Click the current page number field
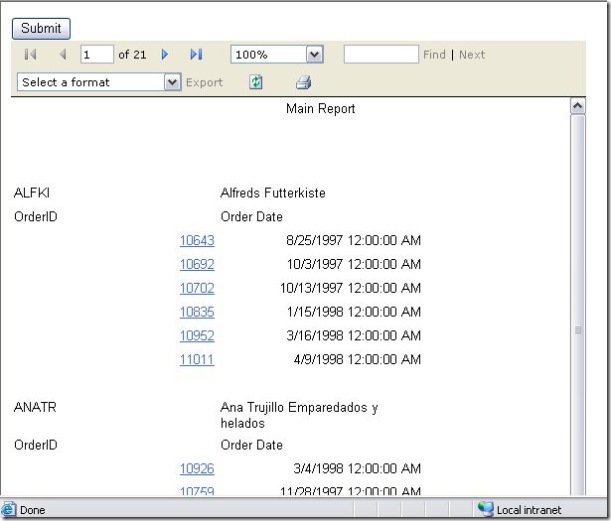 coord(97,54)
